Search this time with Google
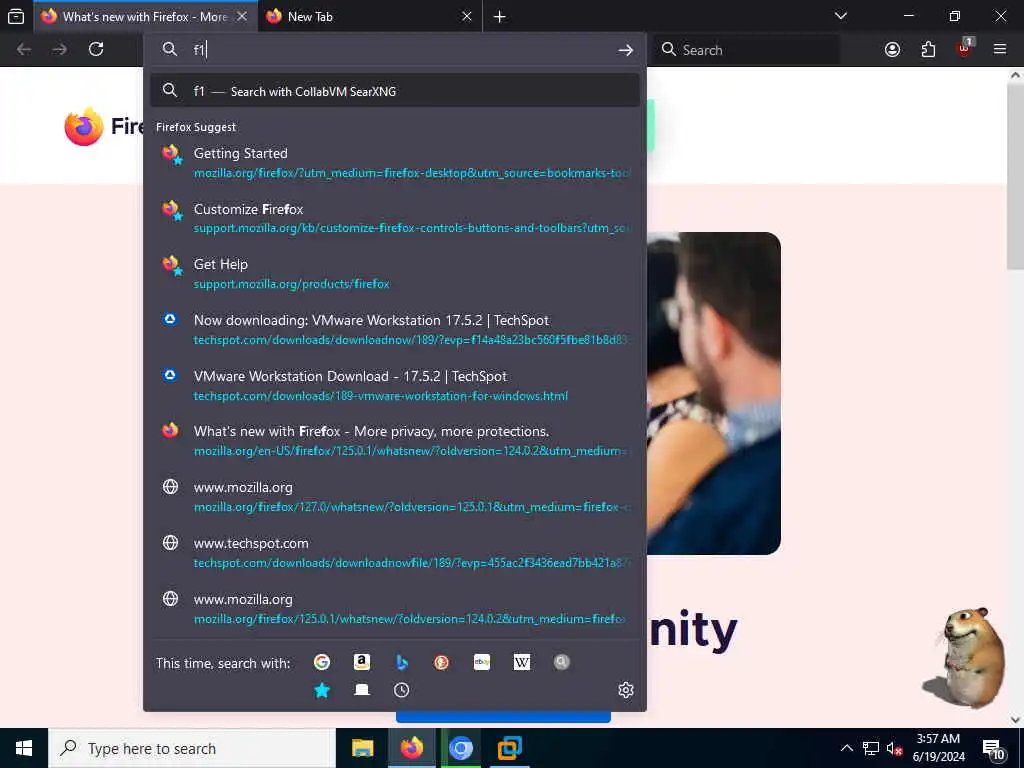The image size is (1024, 768). click(x=322, y=662)
